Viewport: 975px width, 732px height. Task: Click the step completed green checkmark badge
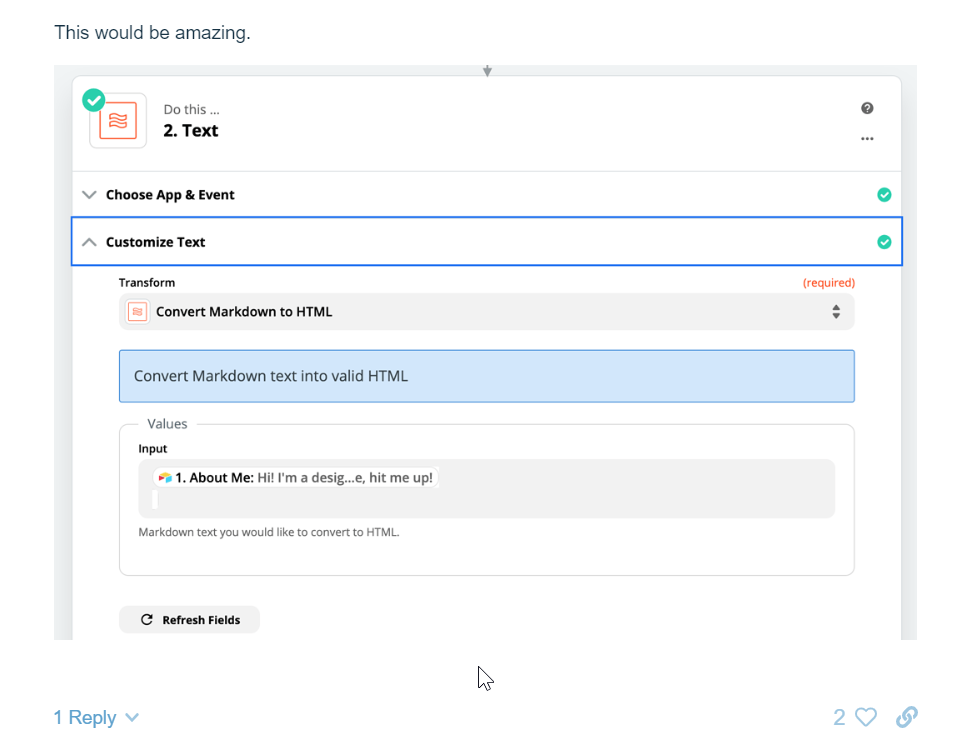pos(94,100)
